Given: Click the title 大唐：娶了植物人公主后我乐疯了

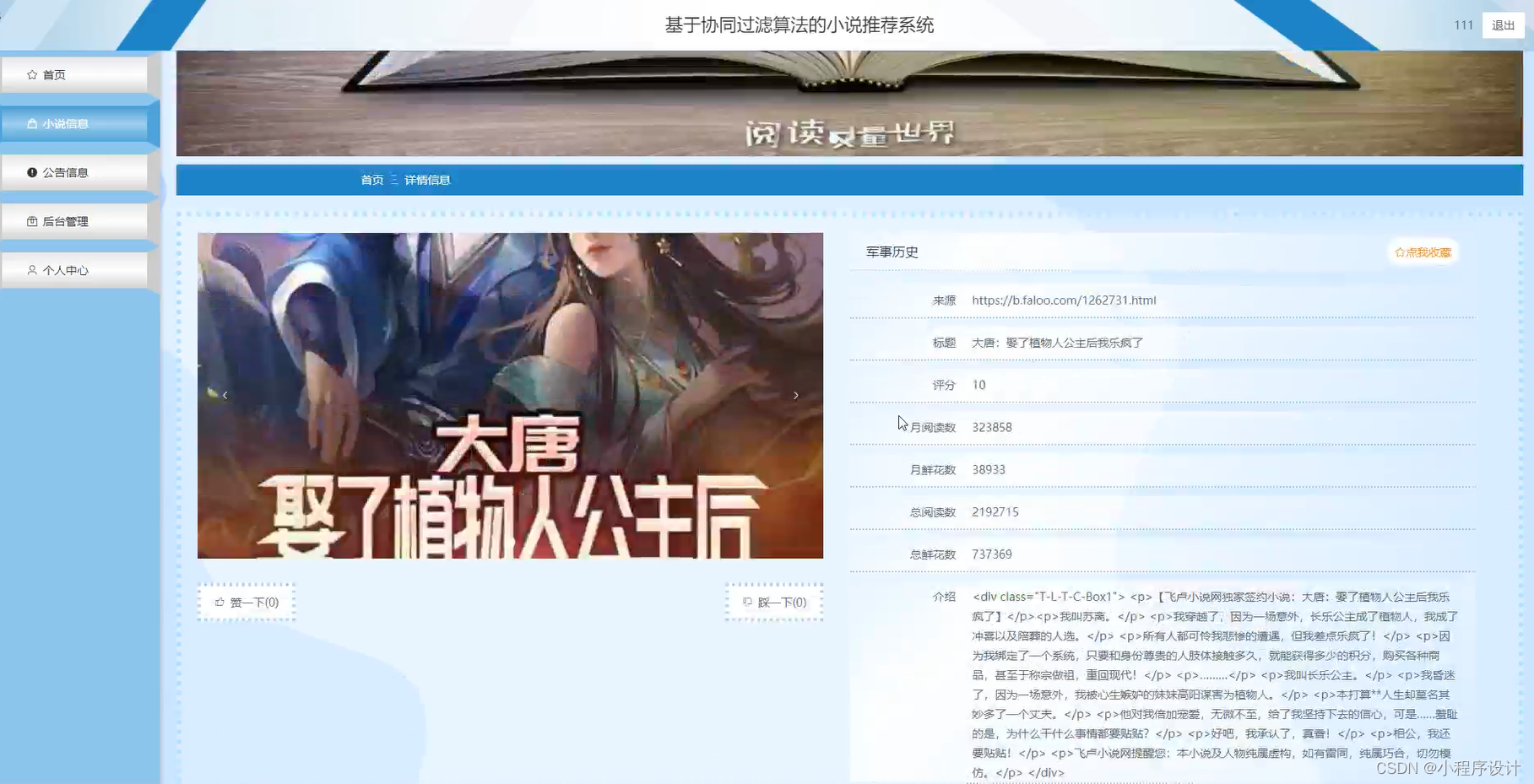Looking at the screenshot, I should pos(1057,343).
